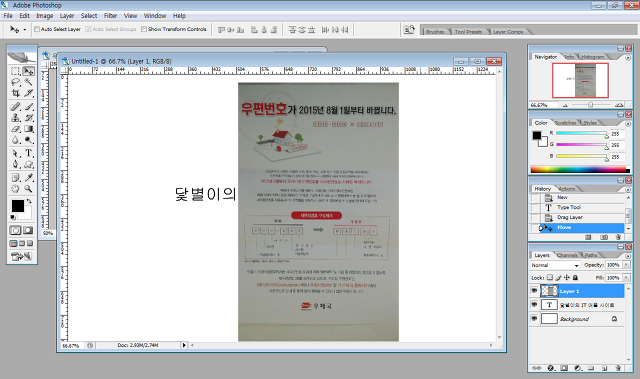Select the Path Selection tool
This screenshot has width=640, height=379.
point(16,153)
